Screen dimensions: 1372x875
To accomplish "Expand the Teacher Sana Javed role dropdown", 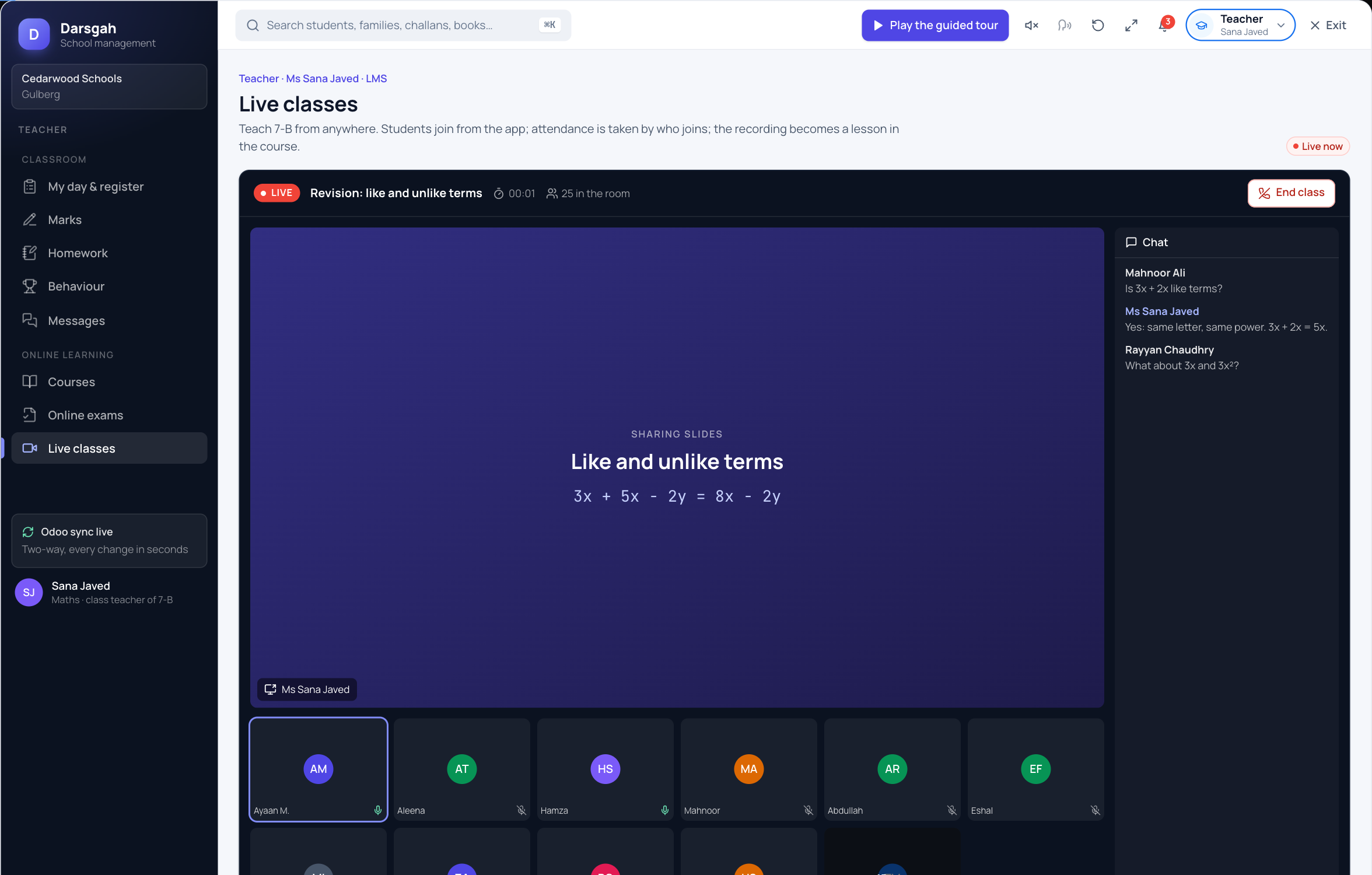I will tap(1241, 25).
